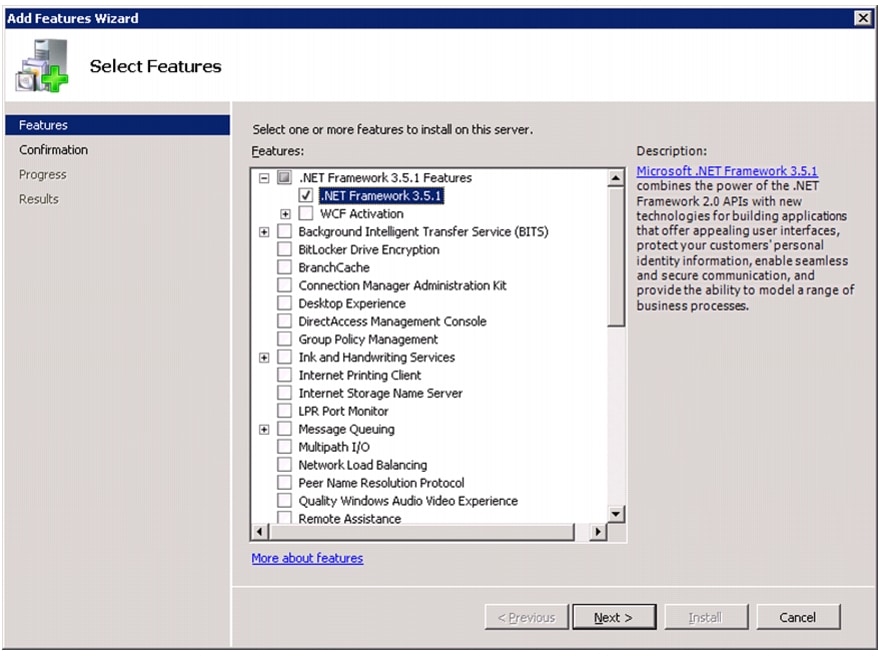Screen dimensions: 878x672
Task: Select the highlighted .NET Framework 3.5.1 item
Action: (x=381, y=195)
